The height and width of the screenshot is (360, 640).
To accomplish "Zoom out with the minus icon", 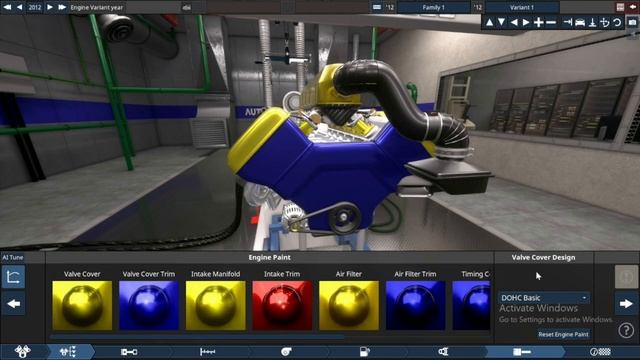I will (551, 22).
